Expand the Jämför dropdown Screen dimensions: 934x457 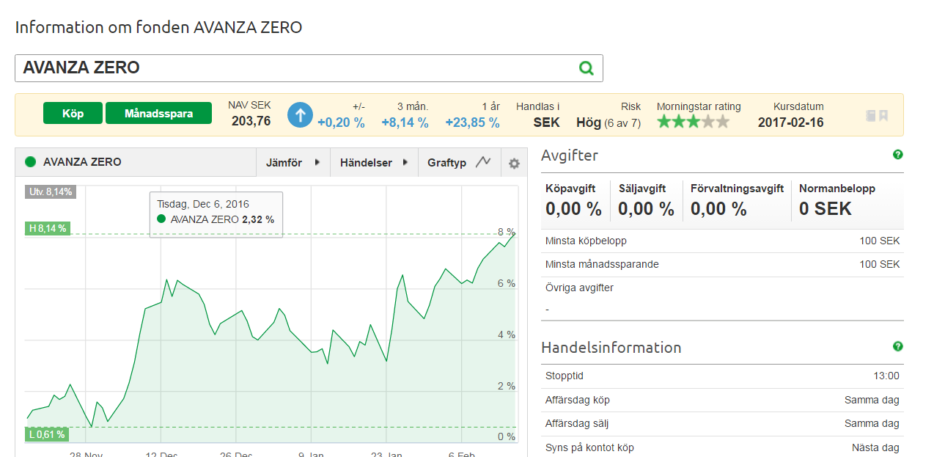294,163
